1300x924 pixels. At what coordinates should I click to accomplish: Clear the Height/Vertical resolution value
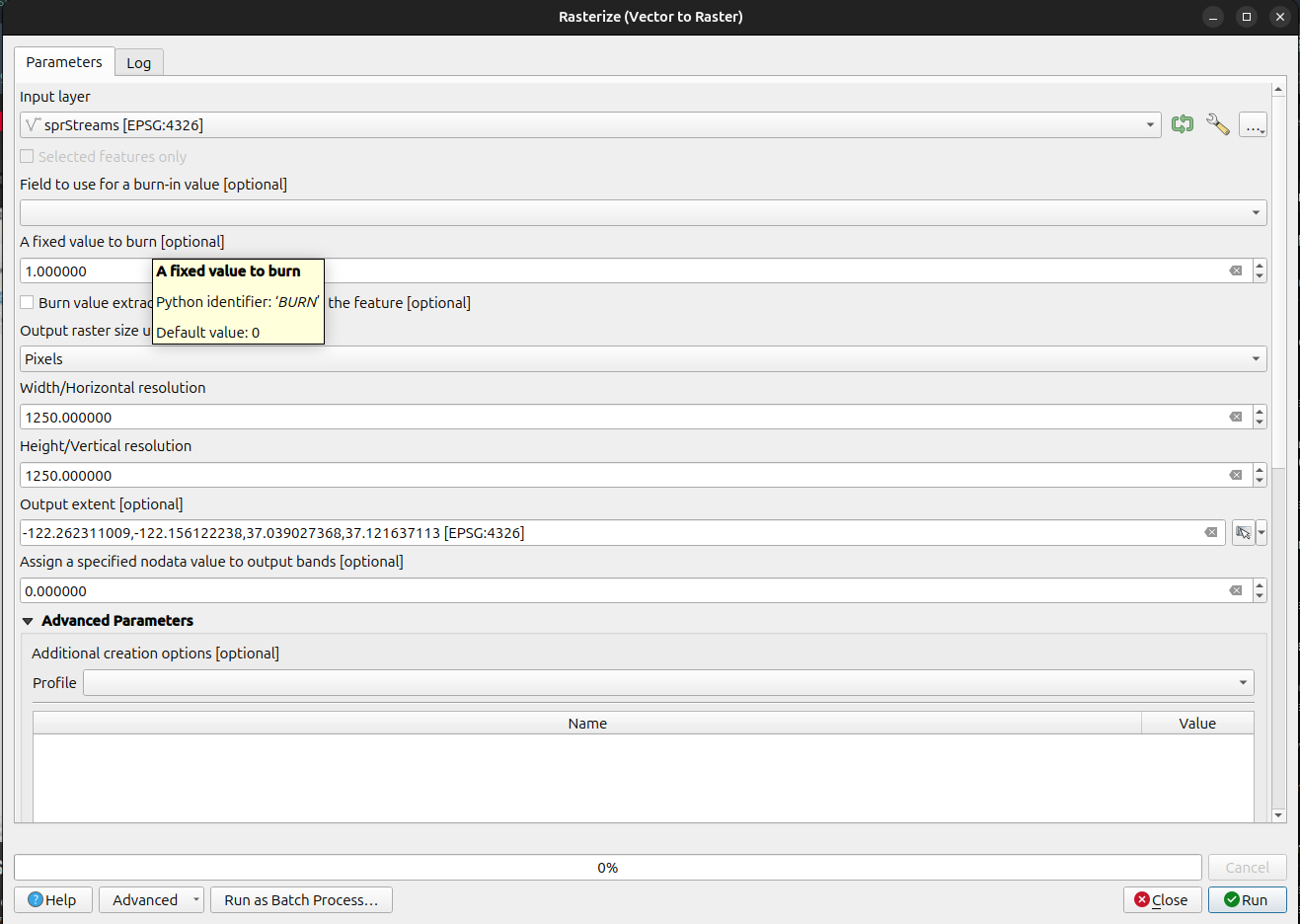1235,475
